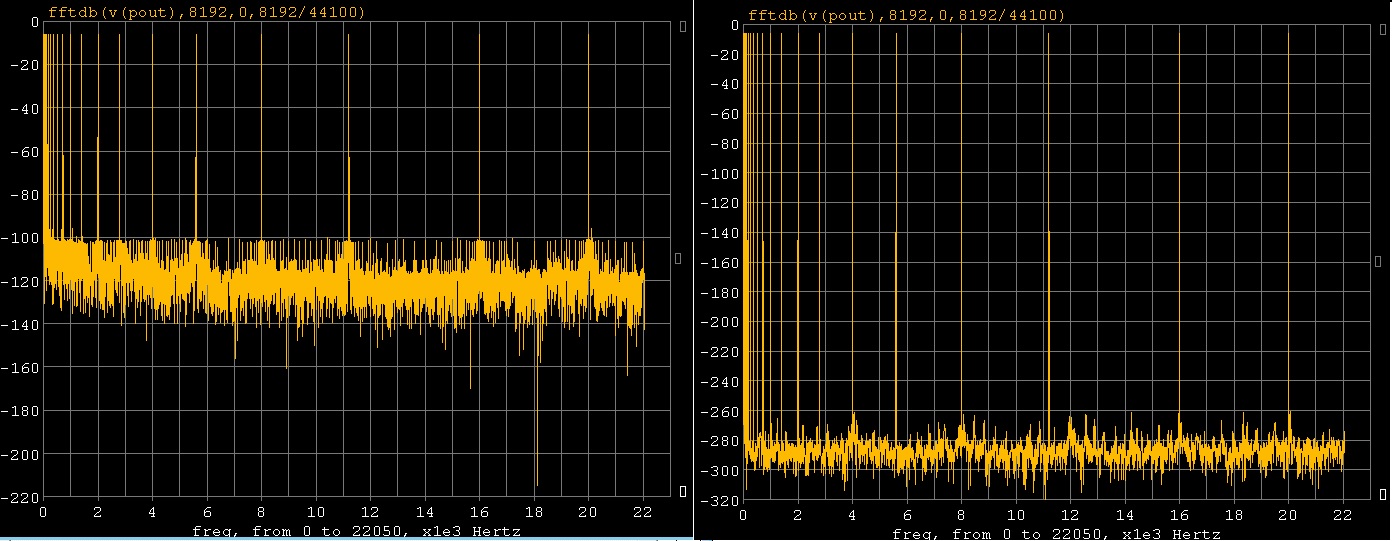Click the -220 label on left plot

(21, 497)
